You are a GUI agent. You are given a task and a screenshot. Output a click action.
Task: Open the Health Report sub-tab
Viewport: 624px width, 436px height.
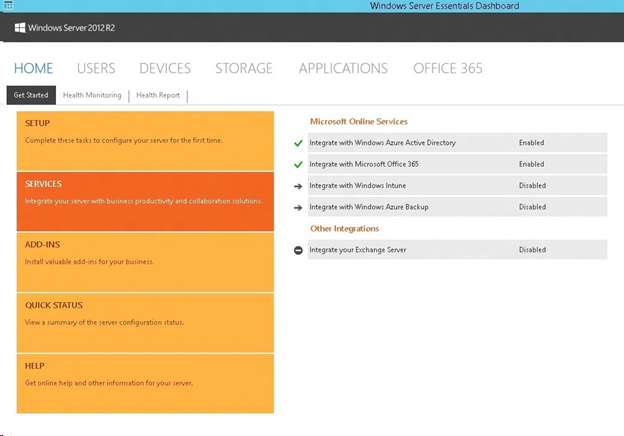158,95
